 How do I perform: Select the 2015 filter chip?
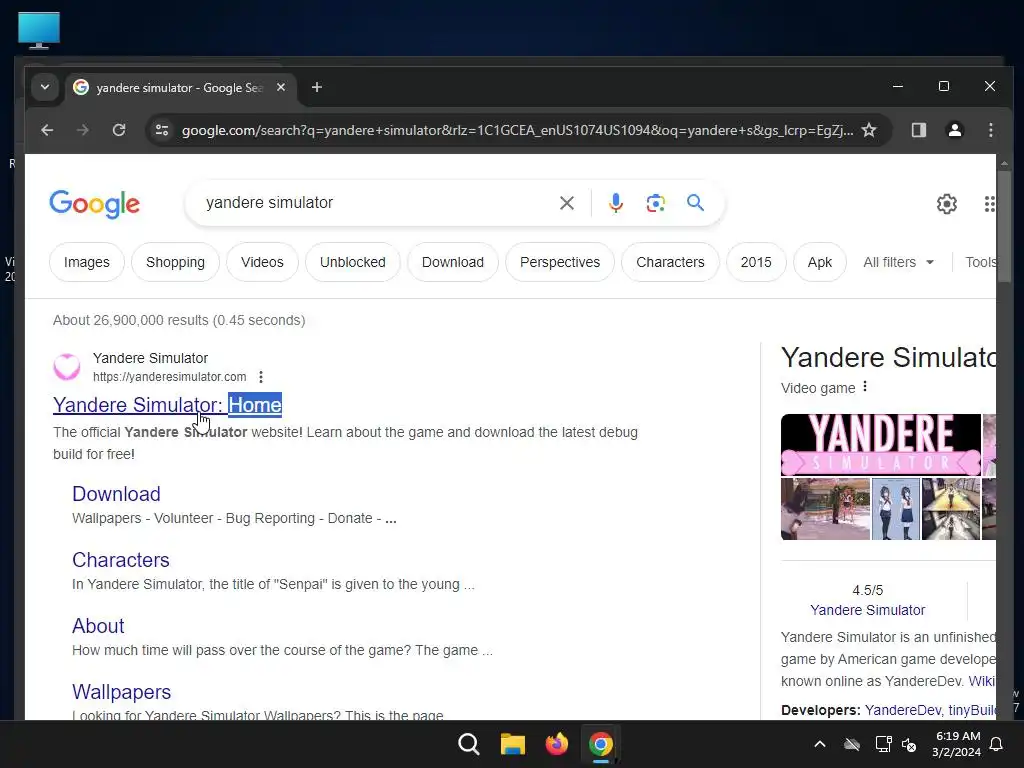[x=756, y=262]
